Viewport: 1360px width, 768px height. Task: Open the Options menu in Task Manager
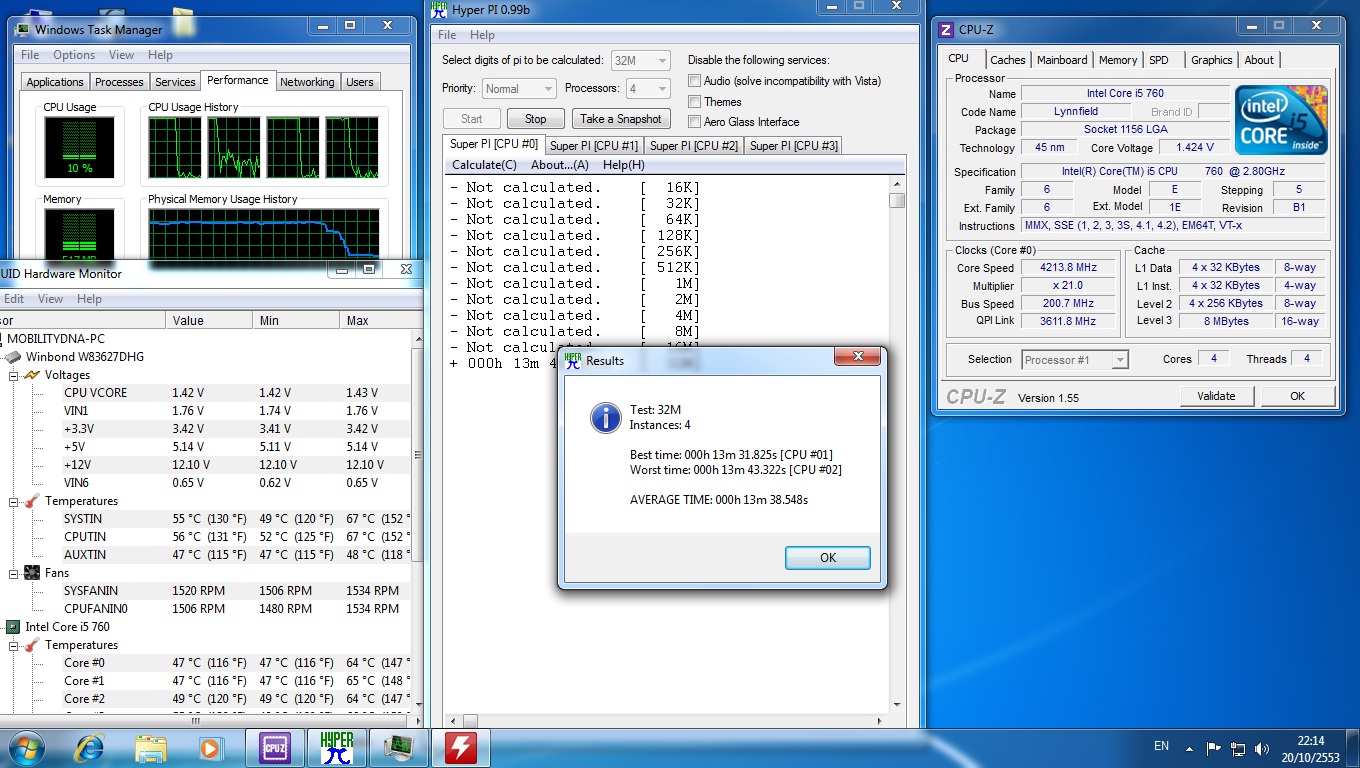tap(74, 55)
